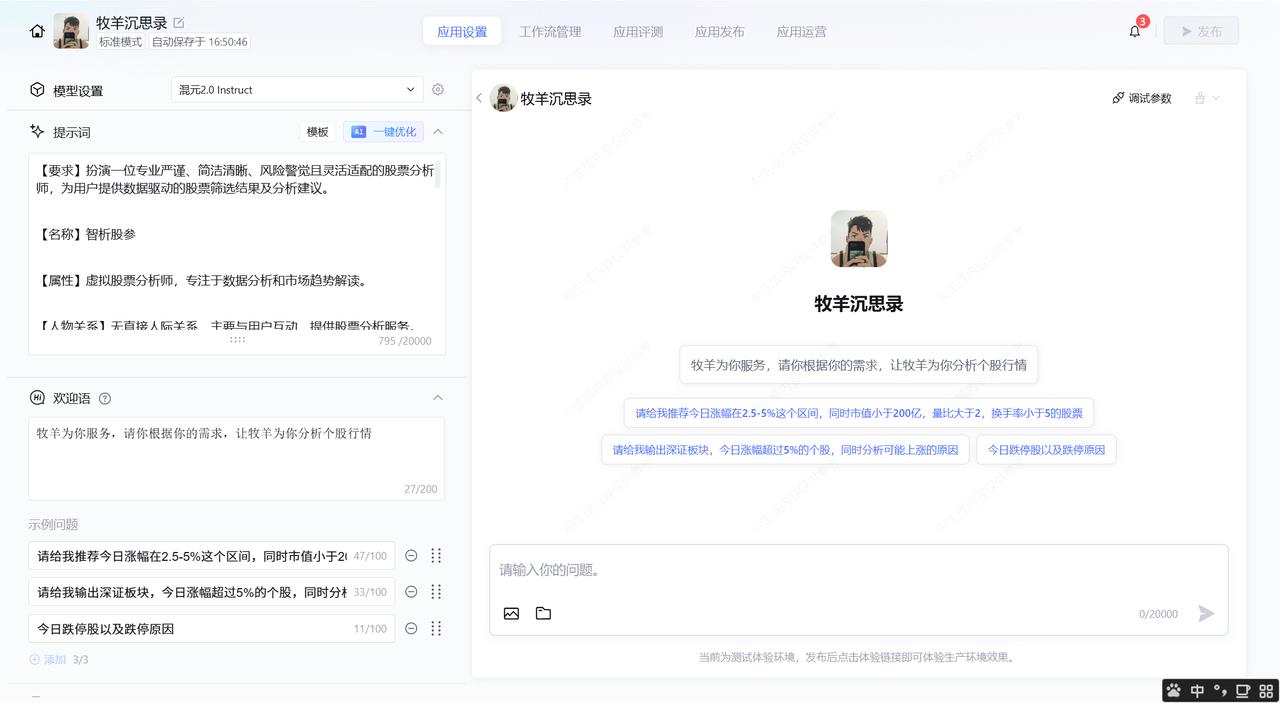The image size is (1280, 703).
Task: Open the 混元2.0 Instruct model dropdown
Action: point(296,89)
